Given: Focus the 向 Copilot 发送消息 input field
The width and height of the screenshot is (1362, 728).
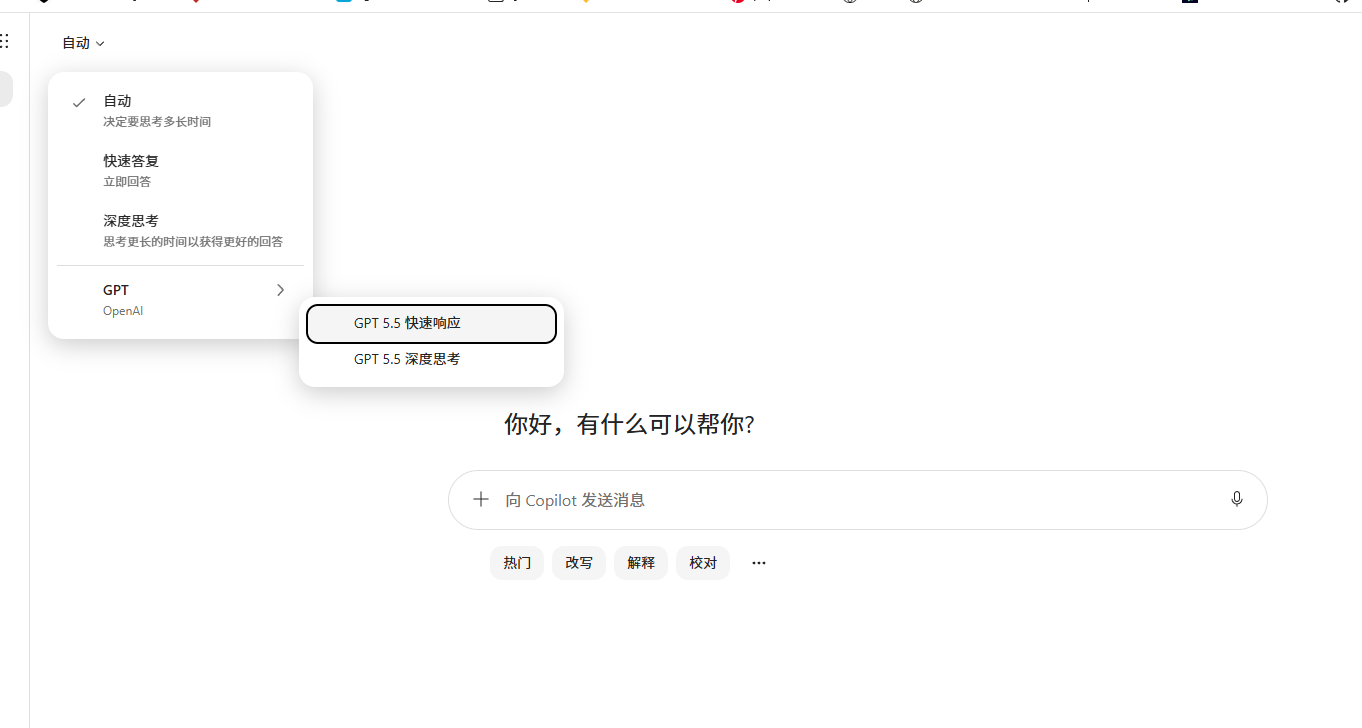Looking at the screenshot, I should click(x=857, y=500).
